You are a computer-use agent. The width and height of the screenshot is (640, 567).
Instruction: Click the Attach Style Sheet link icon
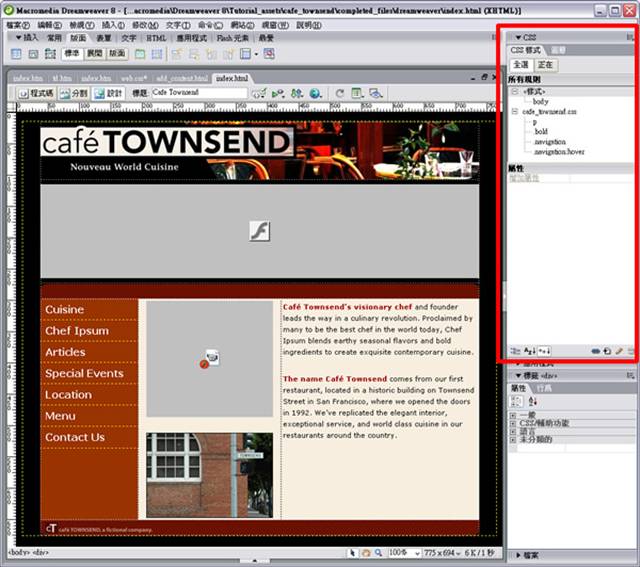point(596,351)
